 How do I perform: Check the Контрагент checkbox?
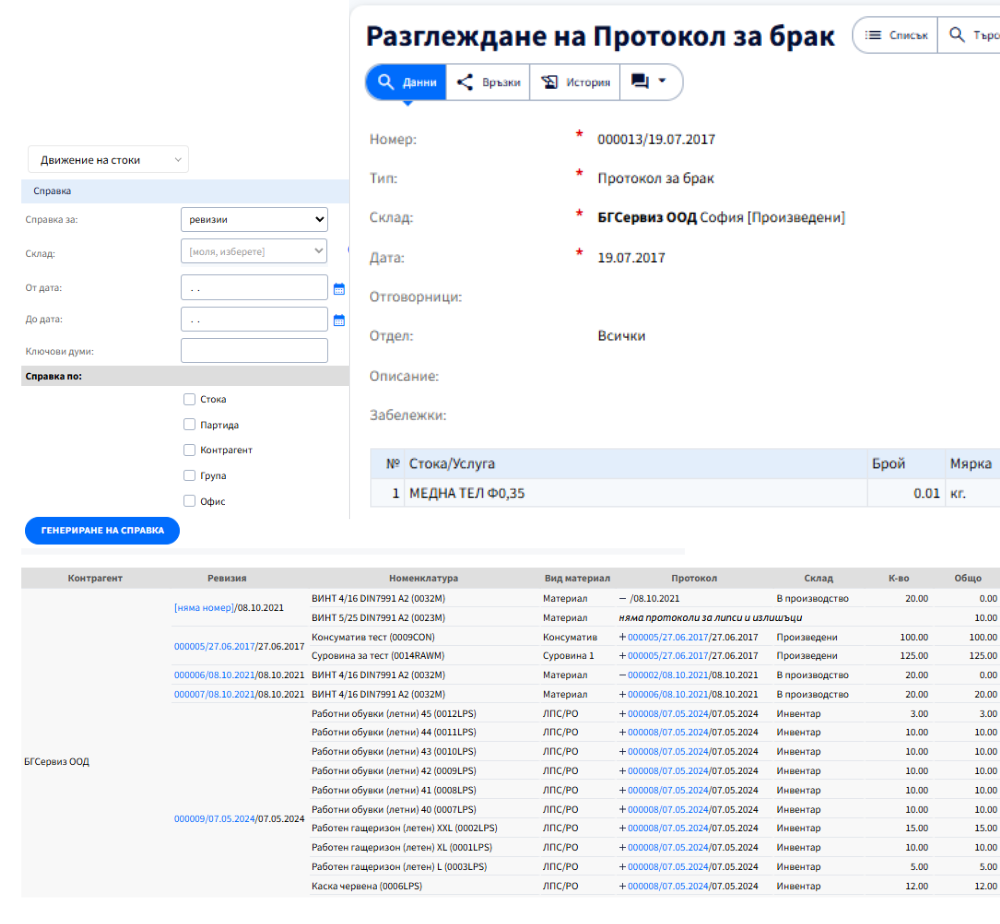tap(190, 450)
